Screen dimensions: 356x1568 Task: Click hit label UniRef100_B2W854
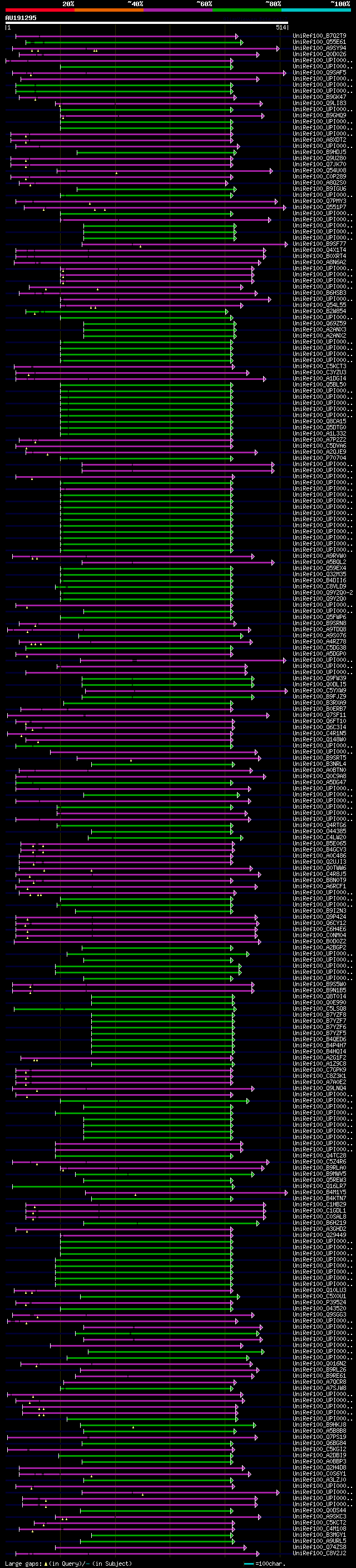click(319, 311)
